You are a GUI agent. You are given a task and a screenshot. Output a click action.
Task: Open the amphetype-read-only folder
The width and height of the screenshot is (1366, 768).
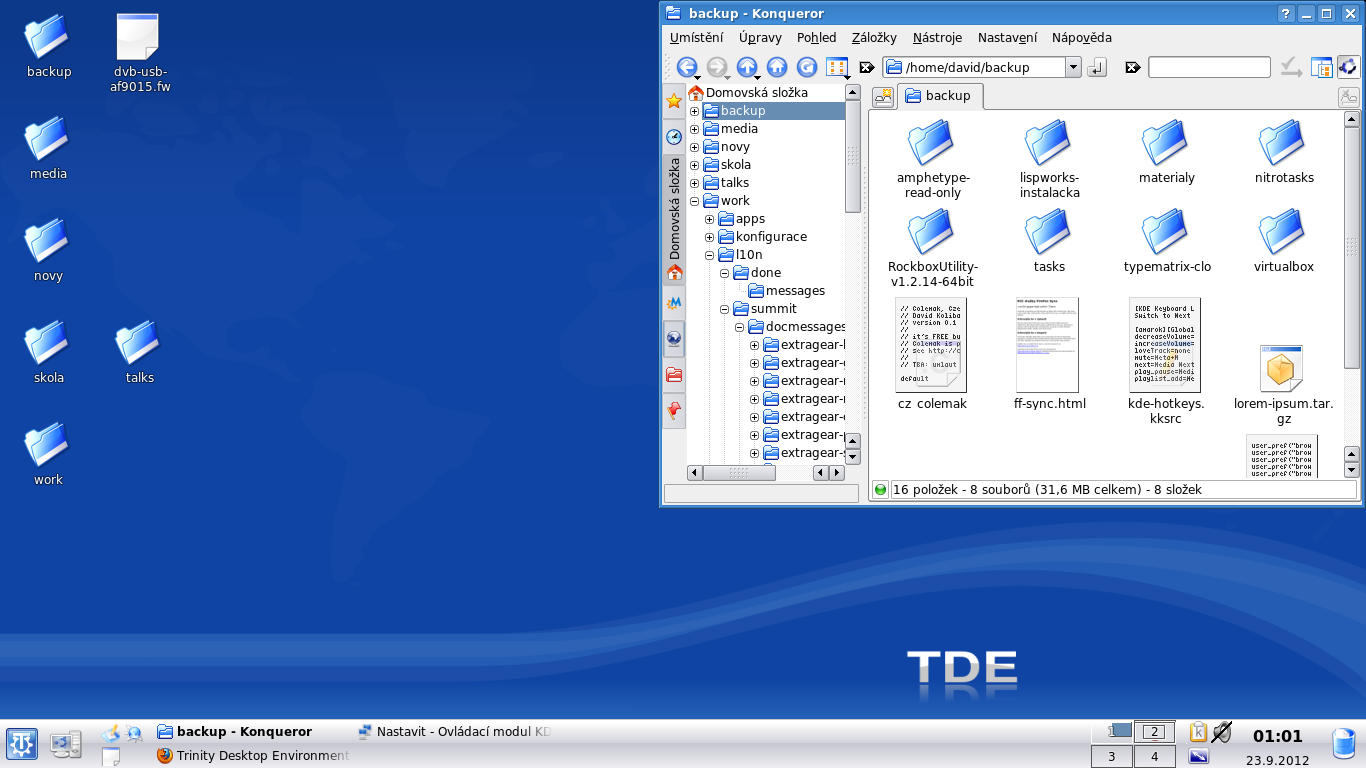933,160
